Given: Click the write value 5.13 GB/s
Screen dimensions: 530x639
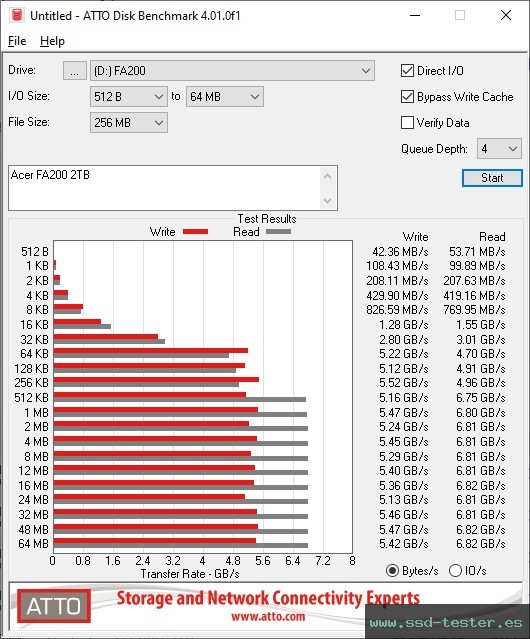Looking at the screenshot, I should point(404,500).
